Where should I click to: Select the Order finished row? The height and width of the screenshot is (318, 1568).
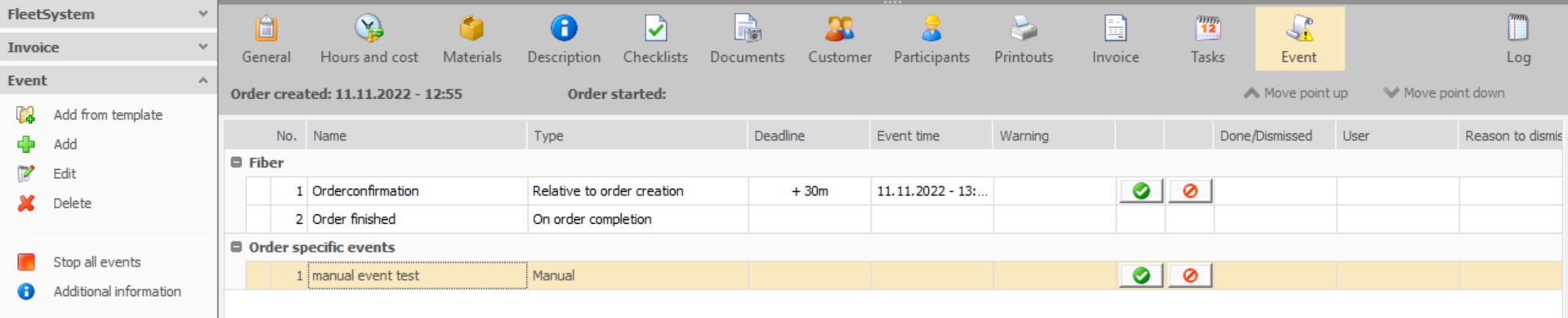(904, 219)
